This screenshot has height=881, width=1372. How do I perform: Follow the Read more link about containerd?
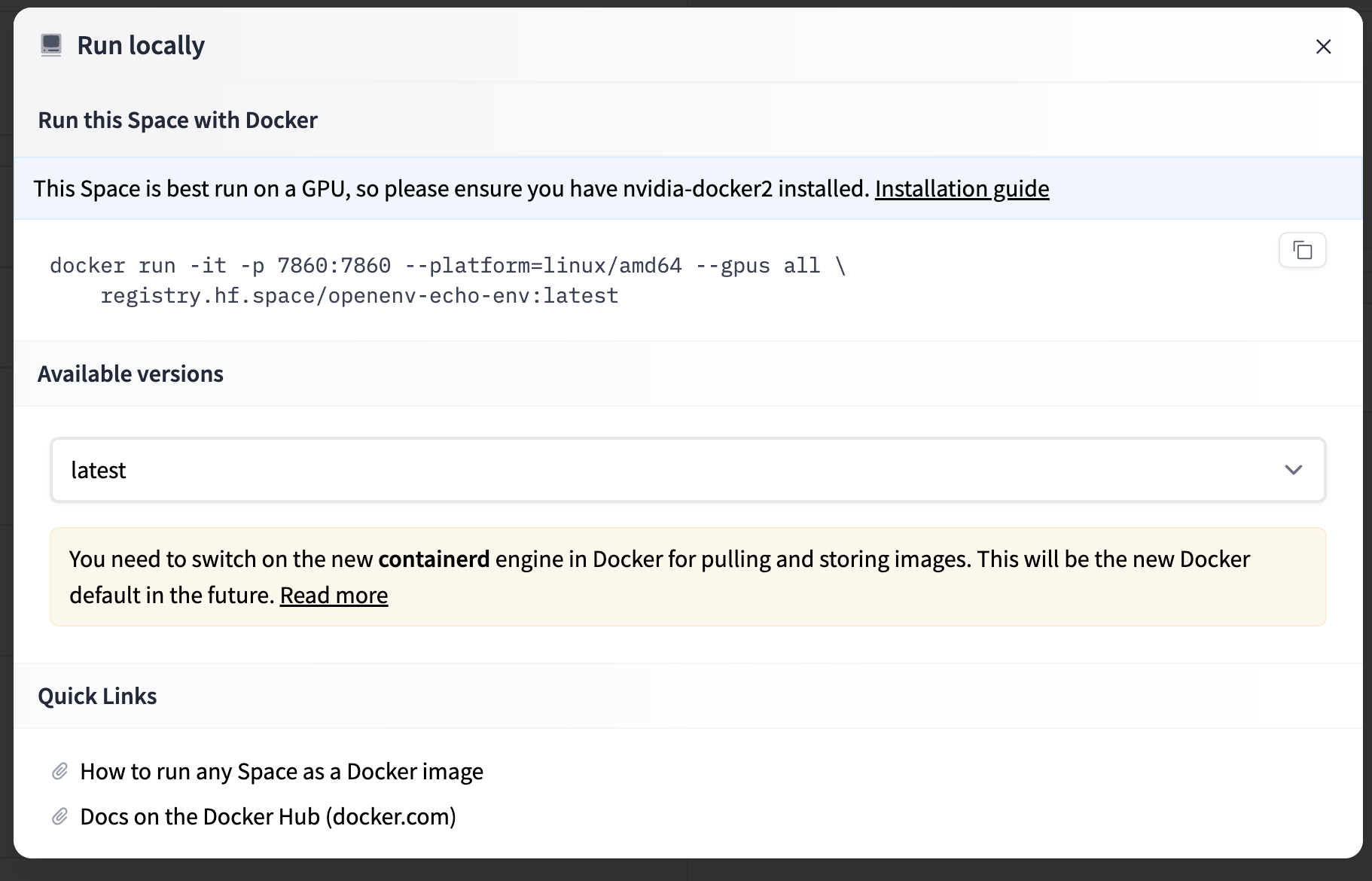click(x=334, y=595)
